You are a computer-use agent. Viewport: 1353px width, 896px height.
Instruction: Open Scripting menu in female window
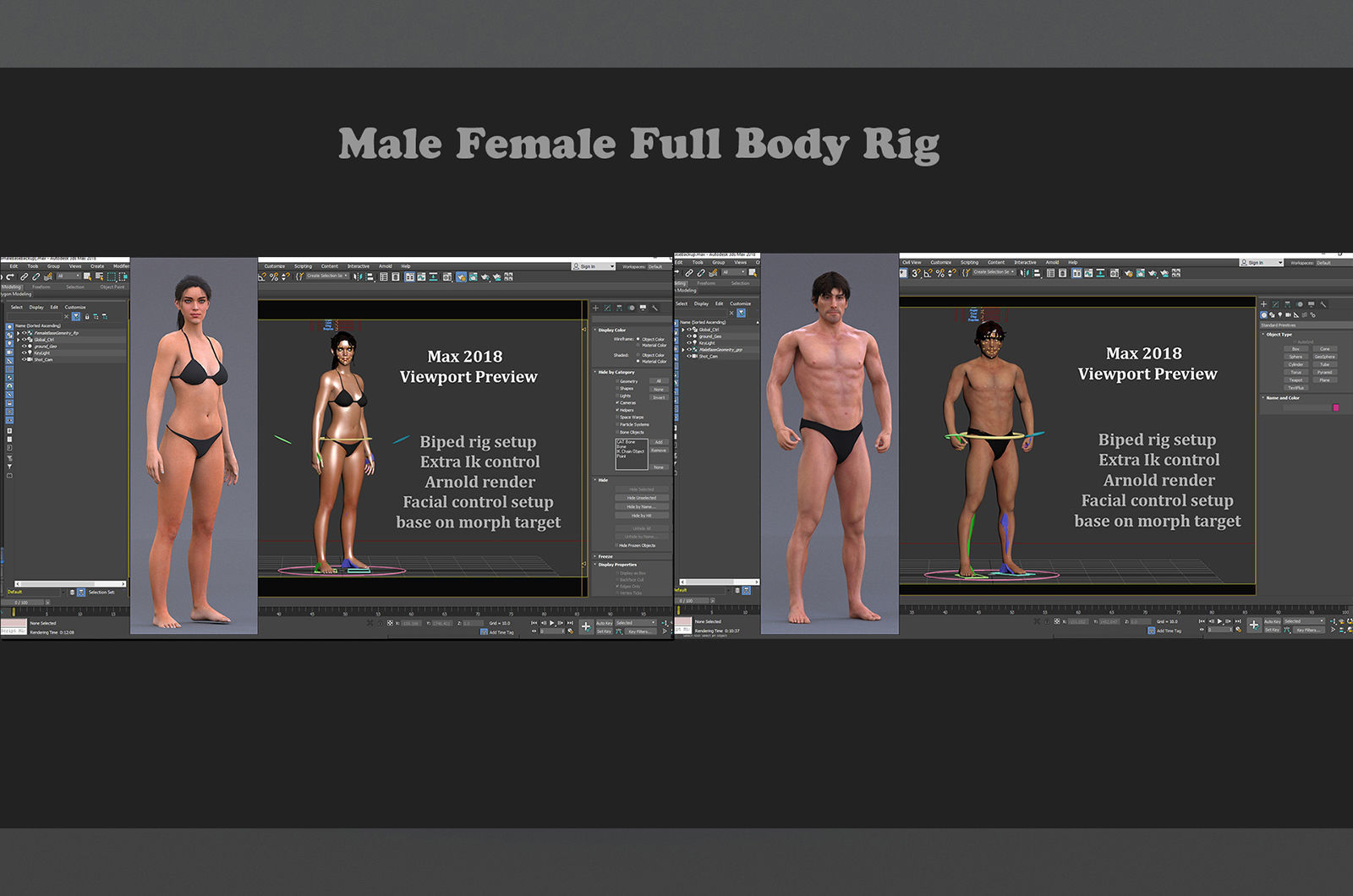(303, 266)
